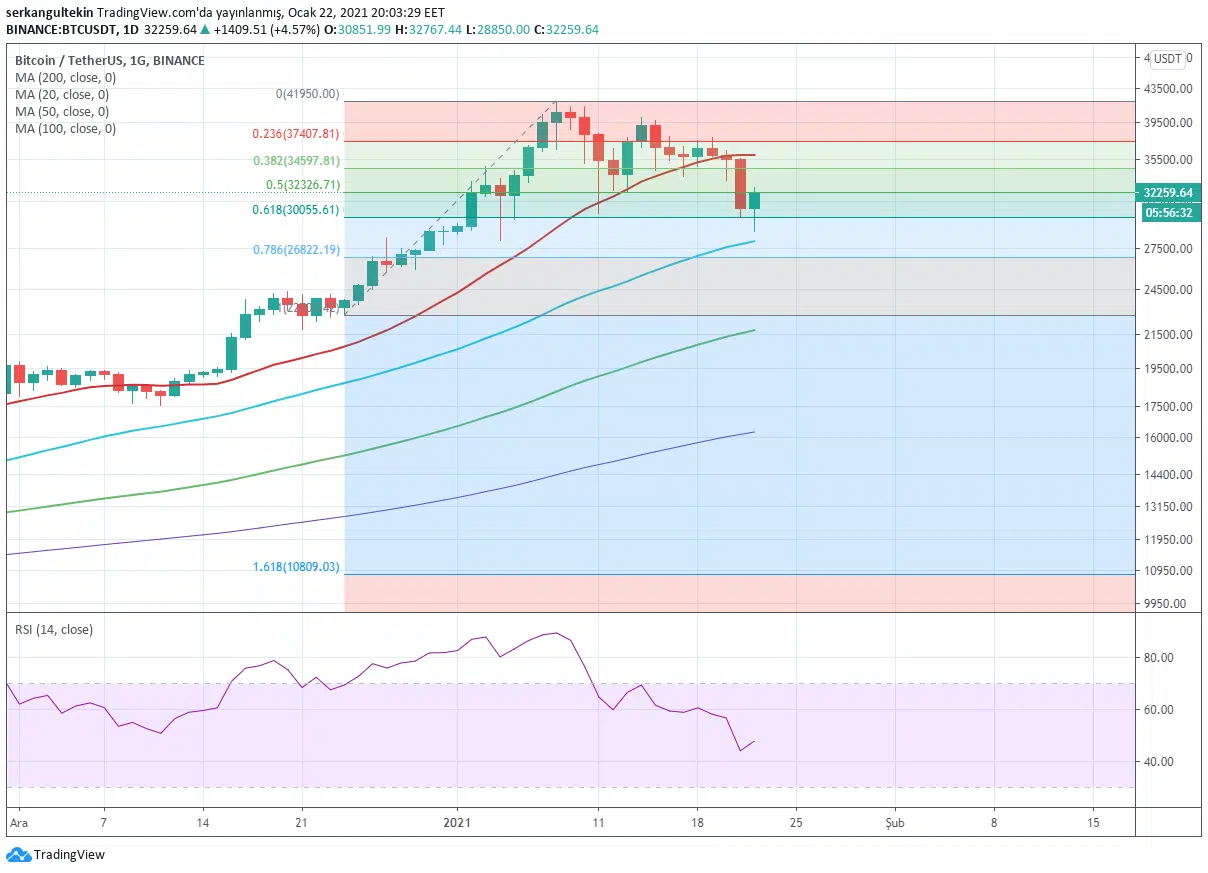Click the 2021 marker on the time axis
Viewport: 1208px width, 873px height.
(x=457, y=822)
